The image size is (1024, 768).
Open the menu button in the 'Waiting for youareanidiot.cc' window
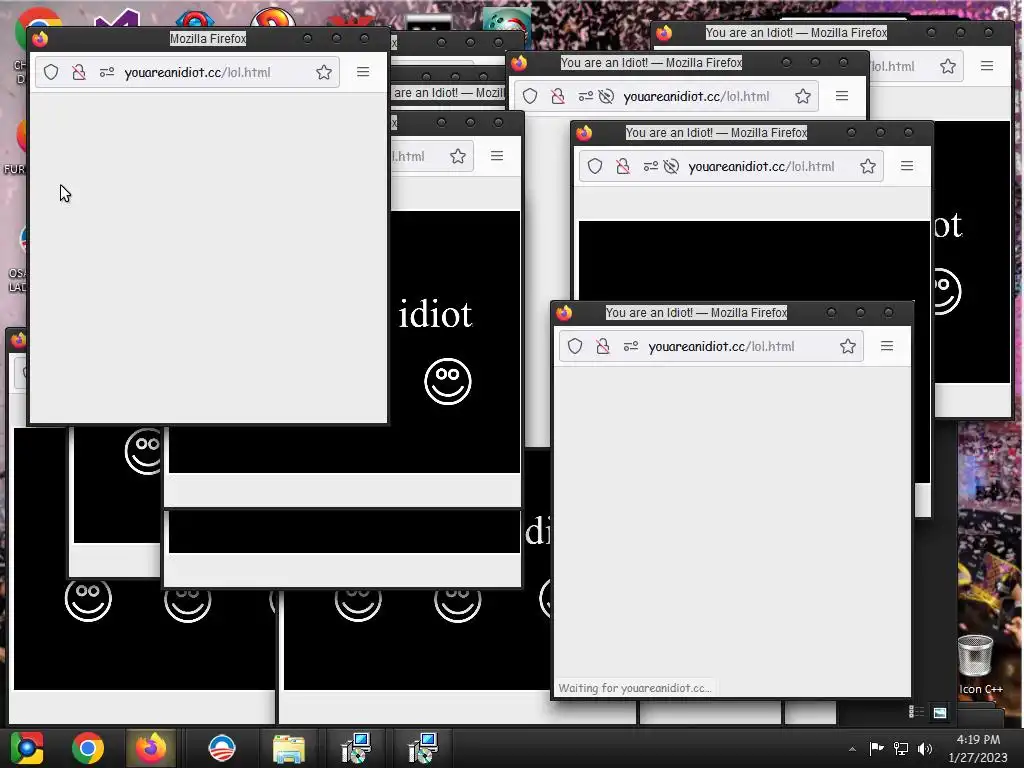click(887, 346)
